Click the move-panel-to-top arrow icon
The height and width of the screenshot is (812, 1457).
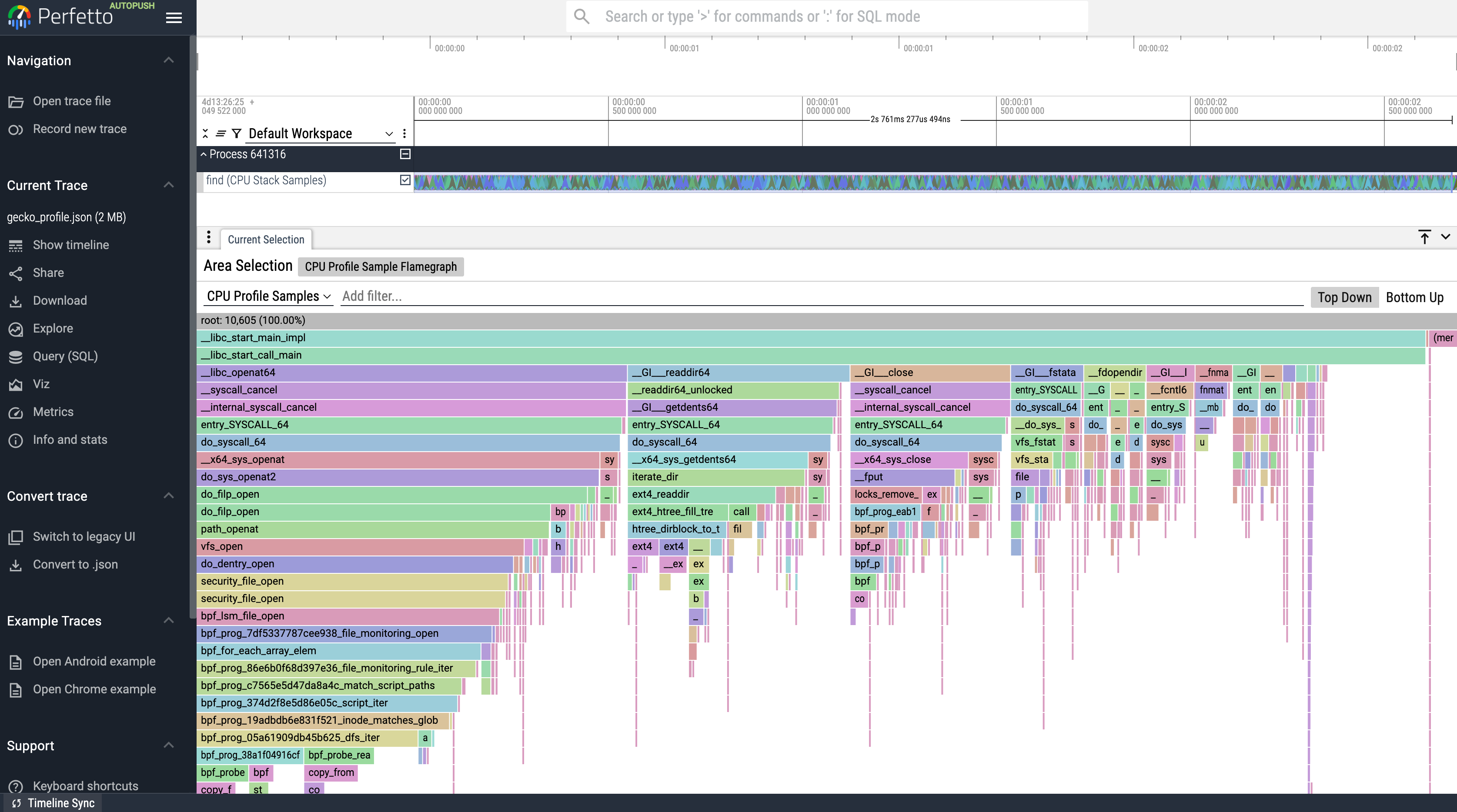click(1424, 237)
